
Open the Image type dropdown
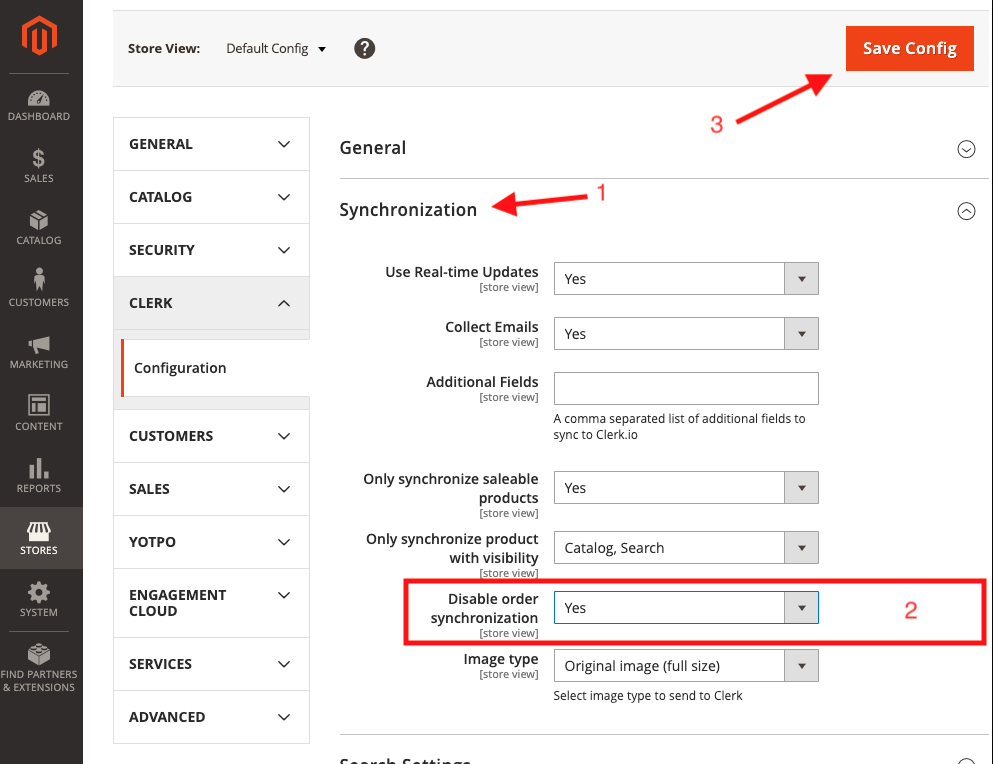686,666
